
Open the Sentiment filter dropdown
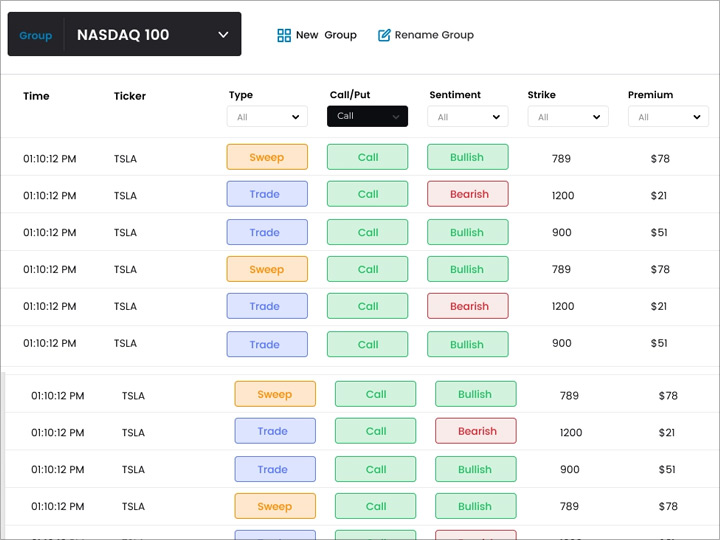click(467, 117)
